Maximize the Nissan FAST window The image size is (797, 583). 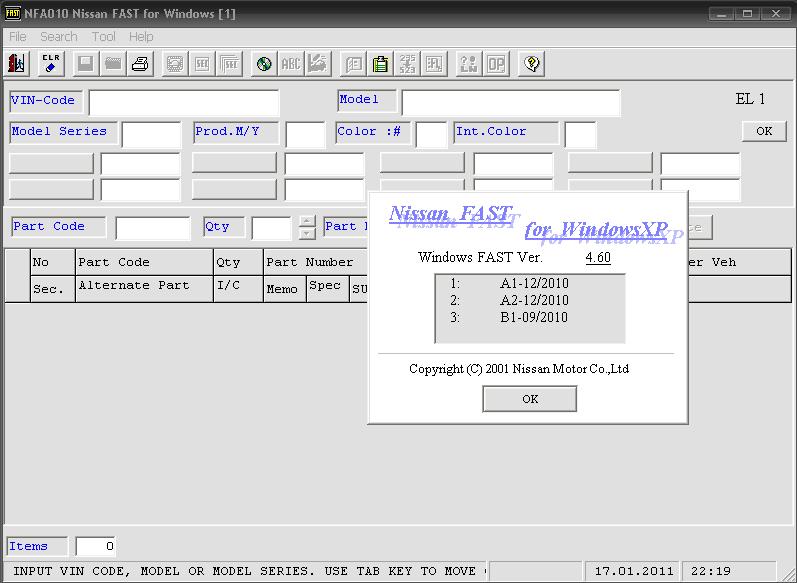coord(747,14)
